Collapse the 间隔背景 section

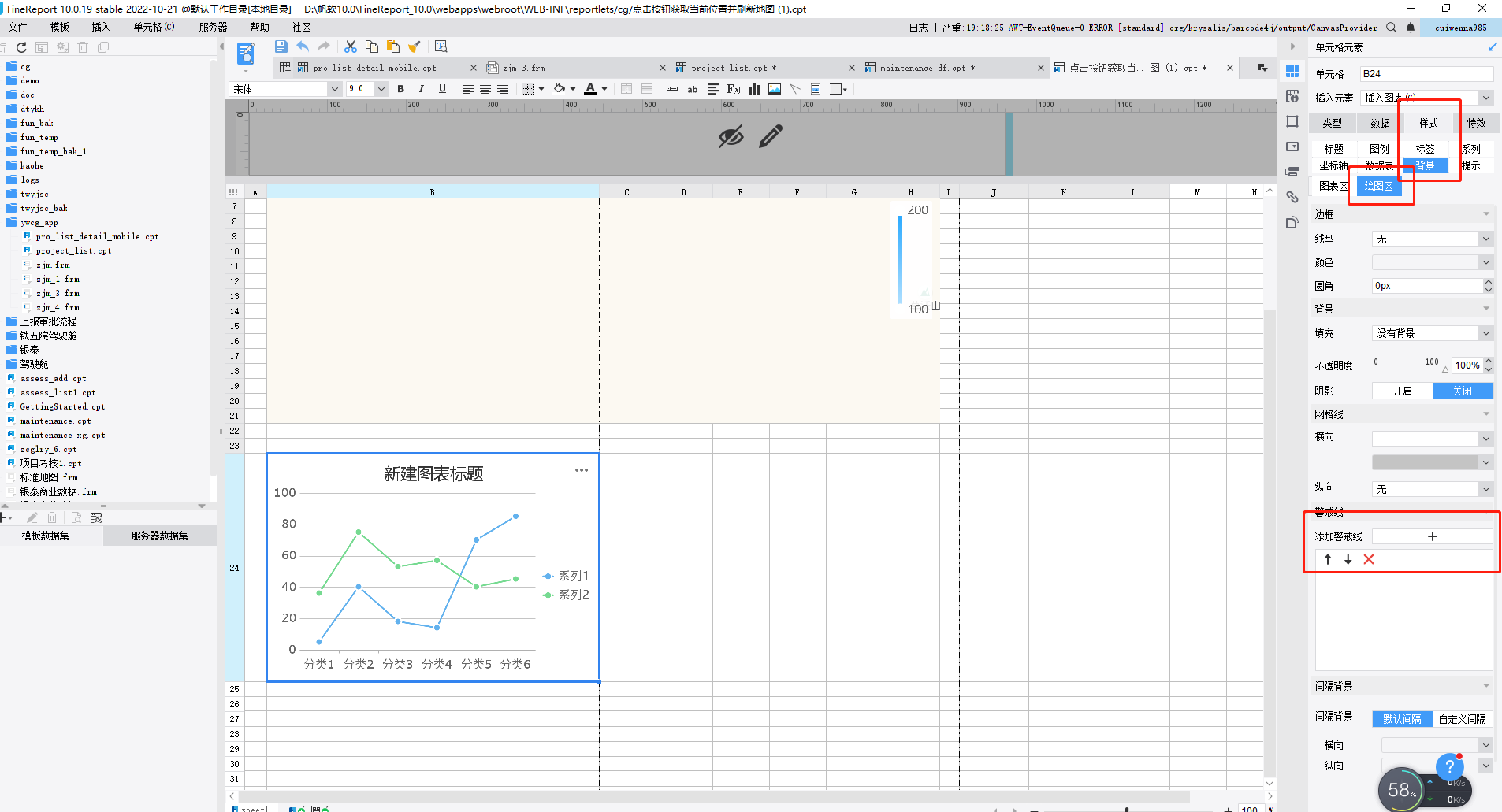click(x=1486, y=686)
